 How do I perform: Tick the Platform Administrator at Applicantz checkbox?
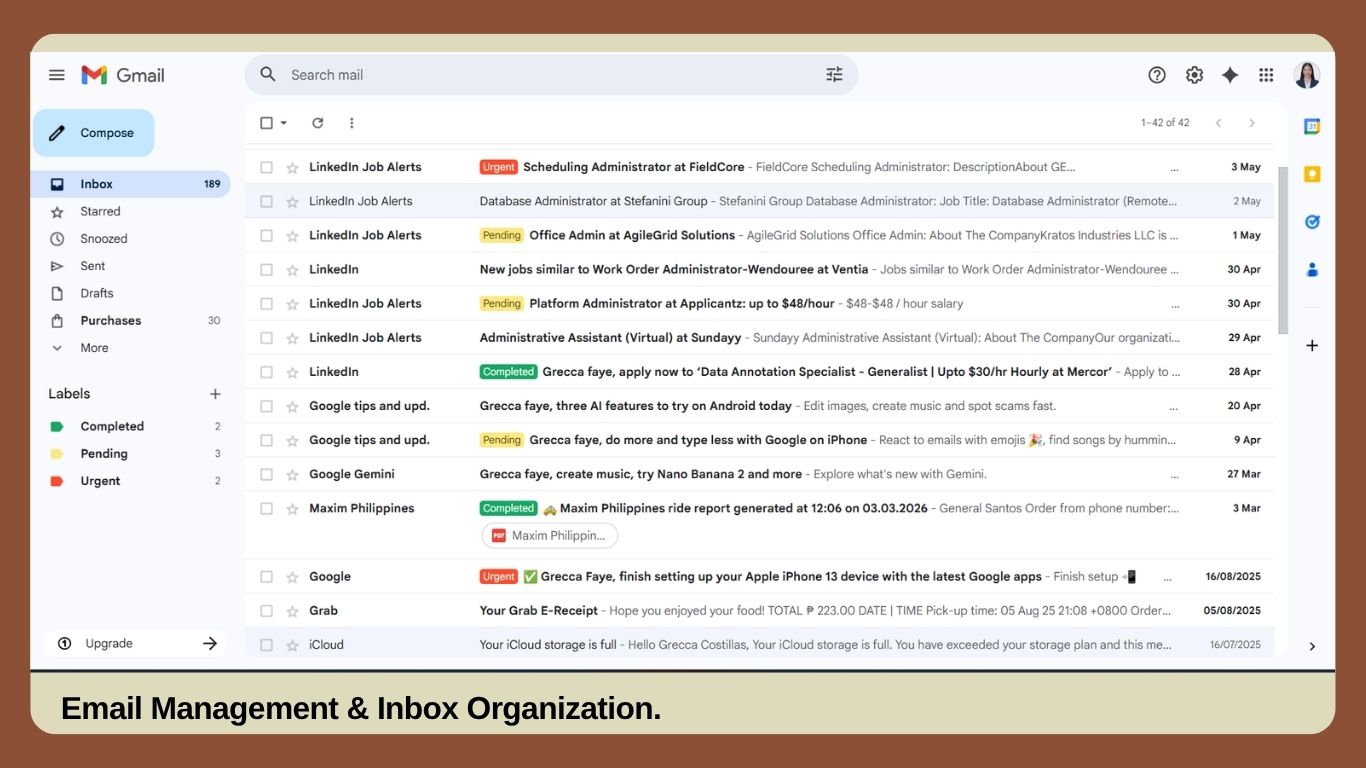pyautogui.click(x=266, y=303)
